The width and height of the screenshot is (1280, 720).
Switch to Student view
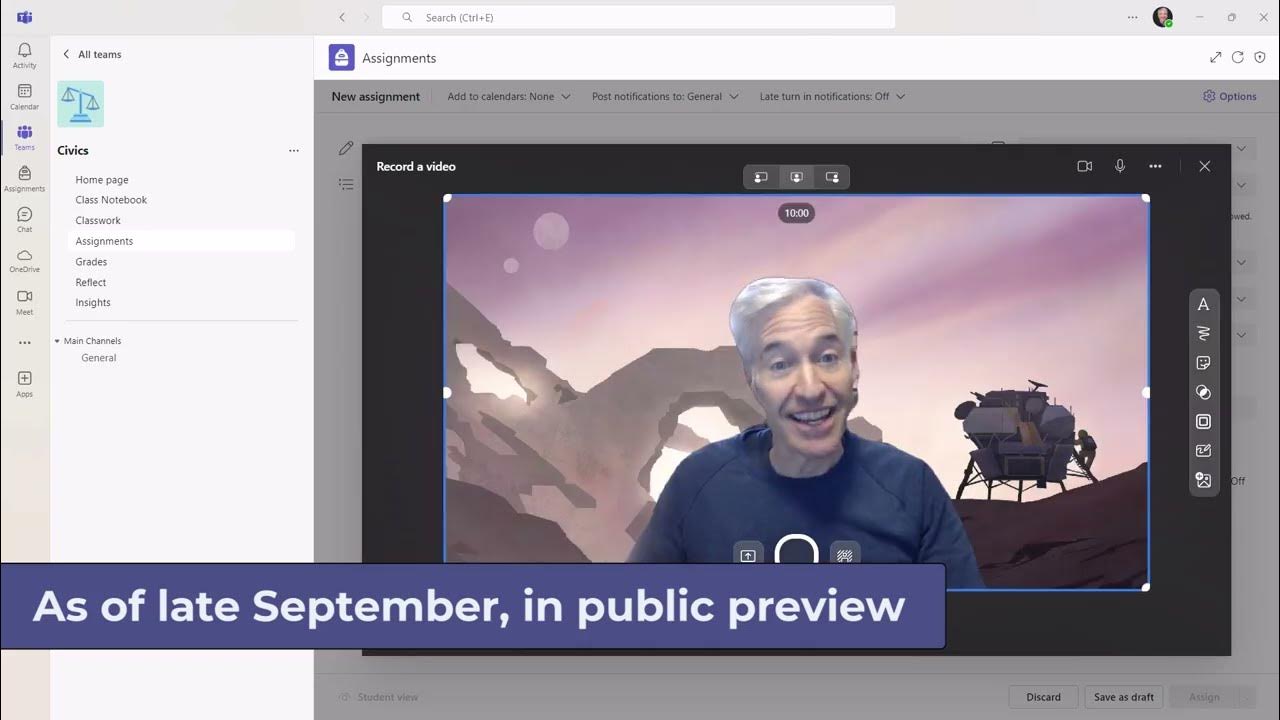point(378,697)
